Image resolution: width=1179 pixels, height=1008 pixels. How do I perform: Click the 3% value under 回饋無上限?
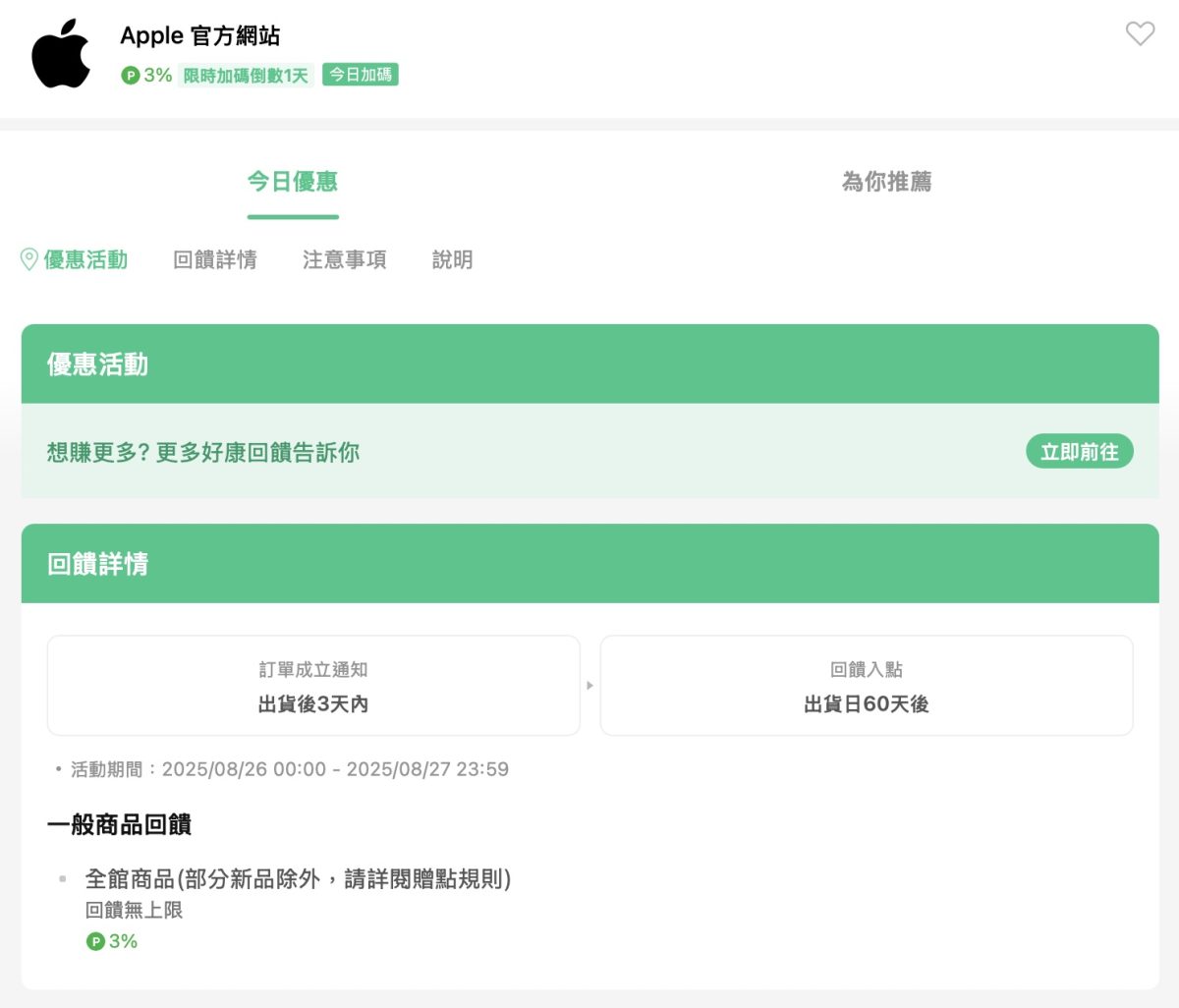click(123, 941)
